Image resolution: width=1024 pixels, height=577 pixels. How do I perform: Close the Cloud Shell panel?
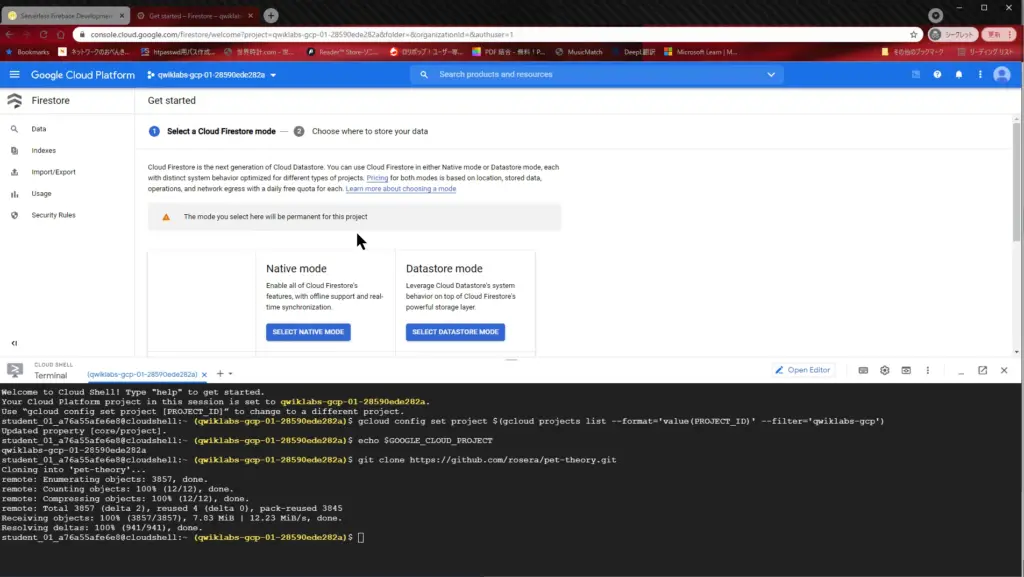click(1004, 370)
